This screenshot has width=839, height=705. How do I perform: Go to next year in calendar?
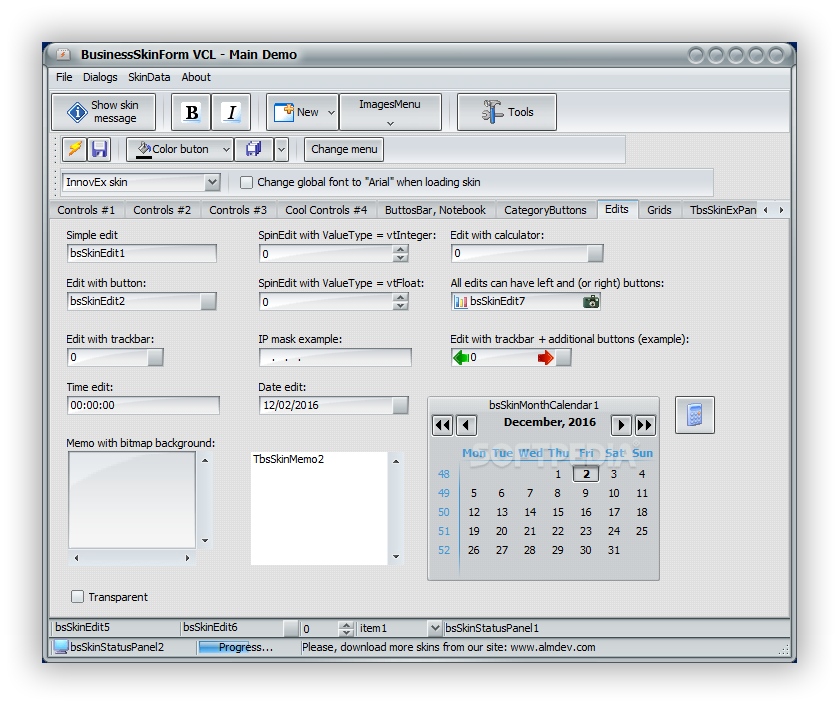pyautogui.click(x=645, y=425)
